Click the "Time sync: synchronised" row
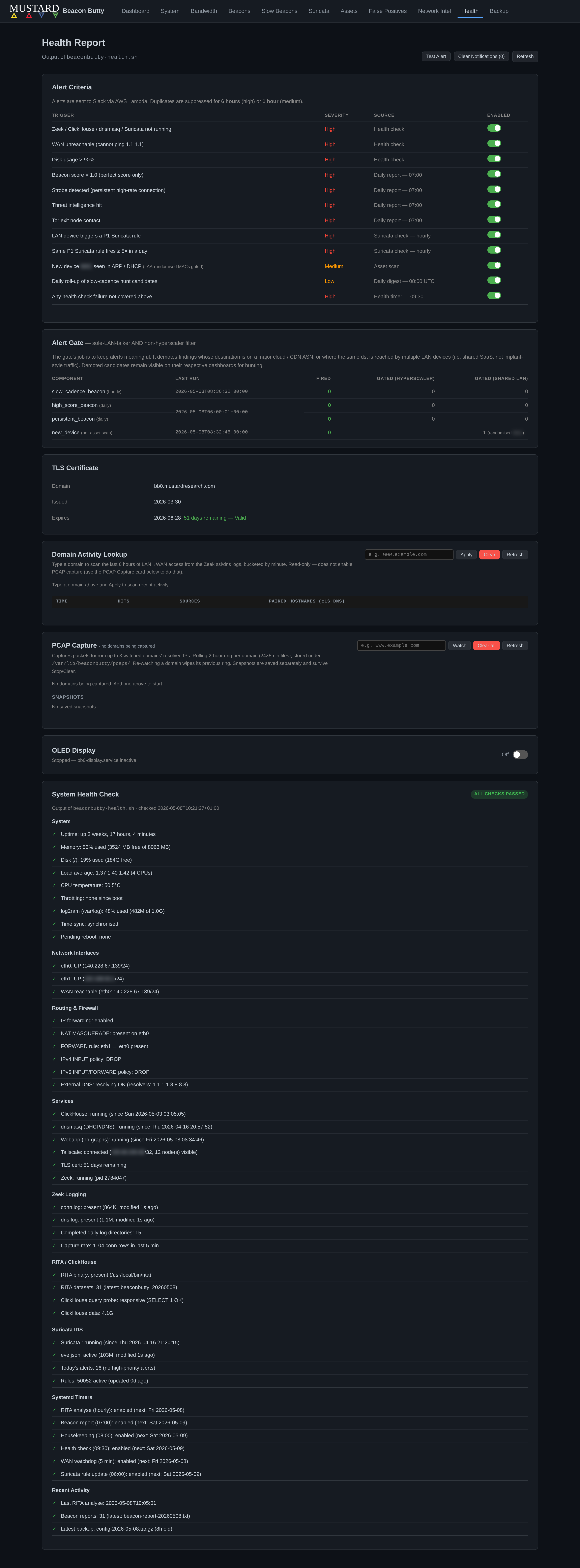This screenshot has height=1568, width=580. [x=290, y=924]
